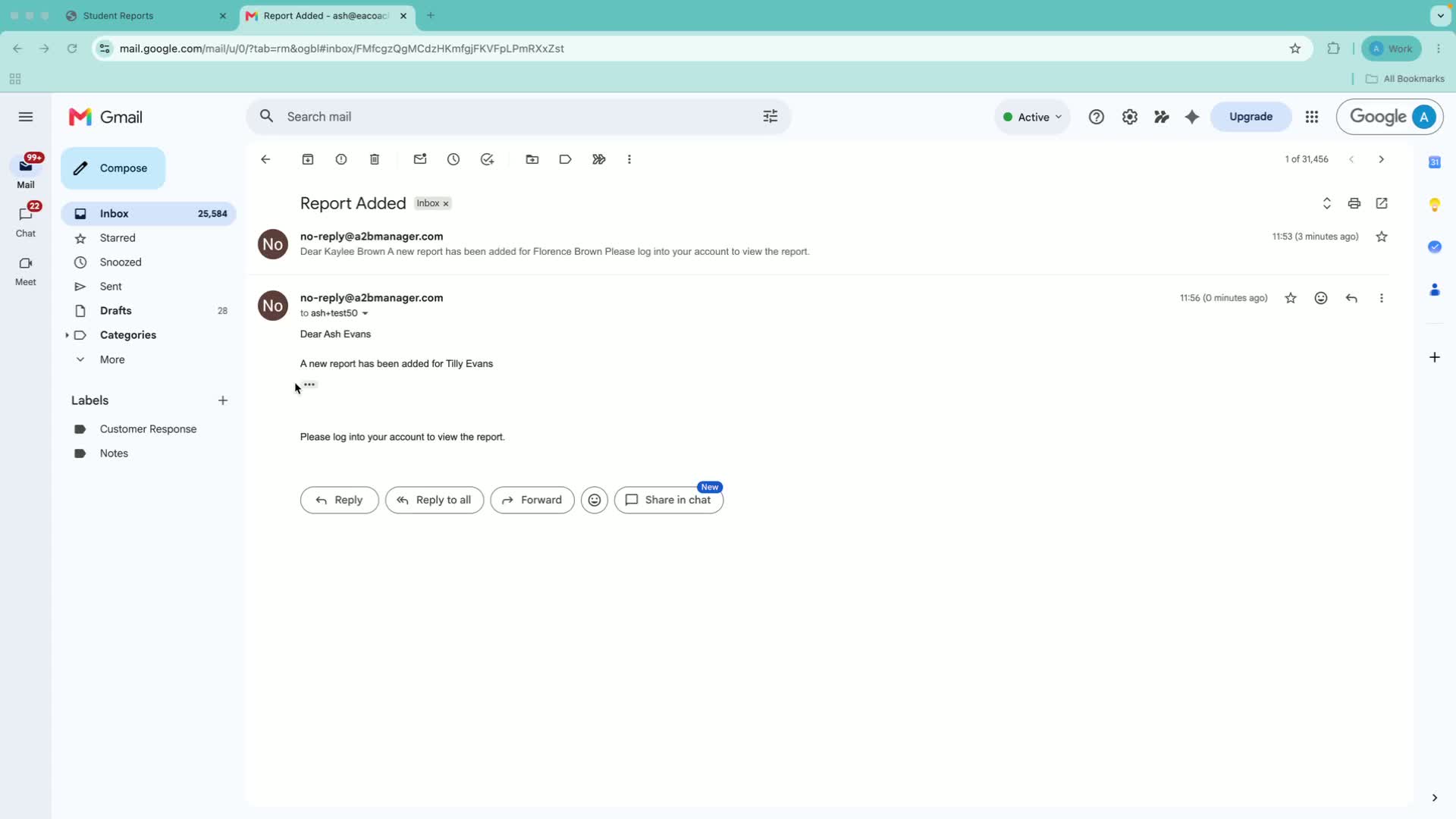Show trimmed content ellipsis

(309, 384)
